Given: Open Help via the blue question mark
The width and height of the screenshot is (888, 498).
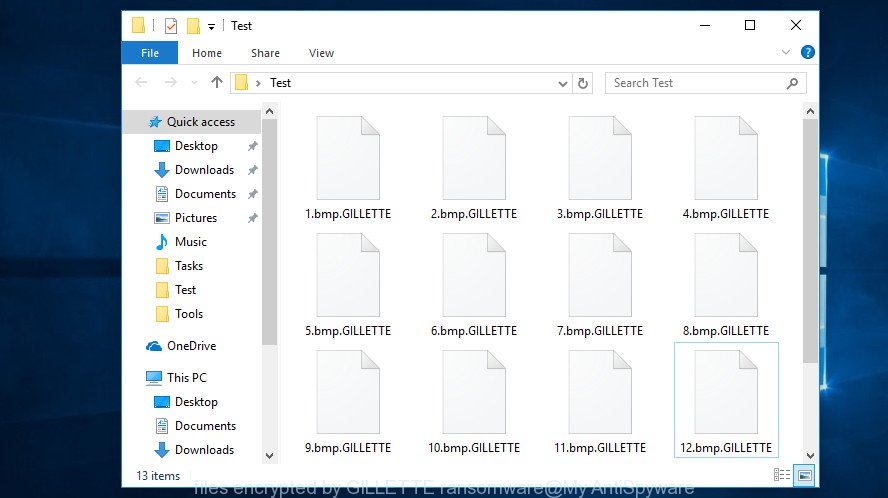Looking at the screenshot, I should pos(808,52).
